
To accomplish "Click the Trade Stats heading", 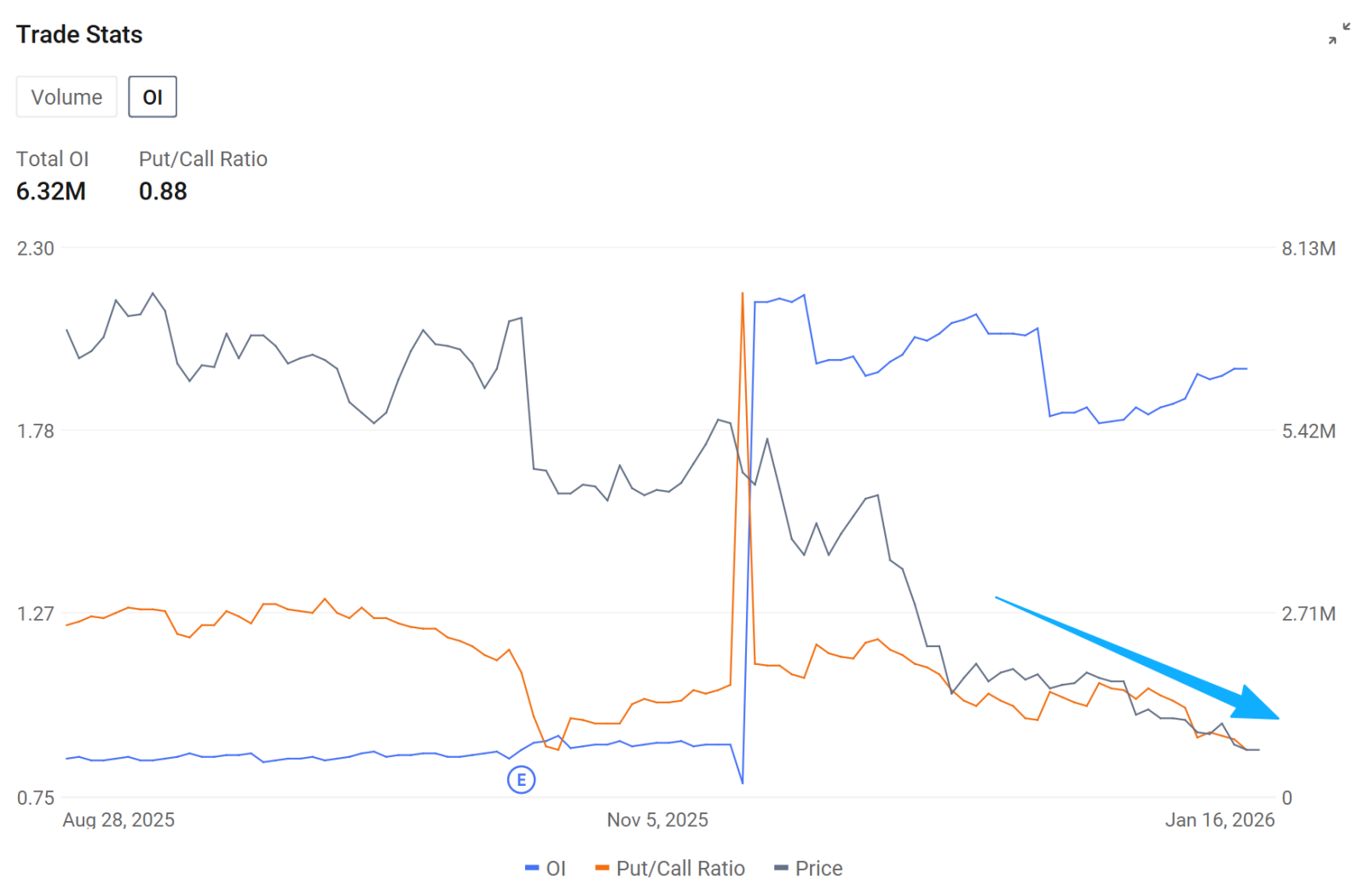I will 79,35.
